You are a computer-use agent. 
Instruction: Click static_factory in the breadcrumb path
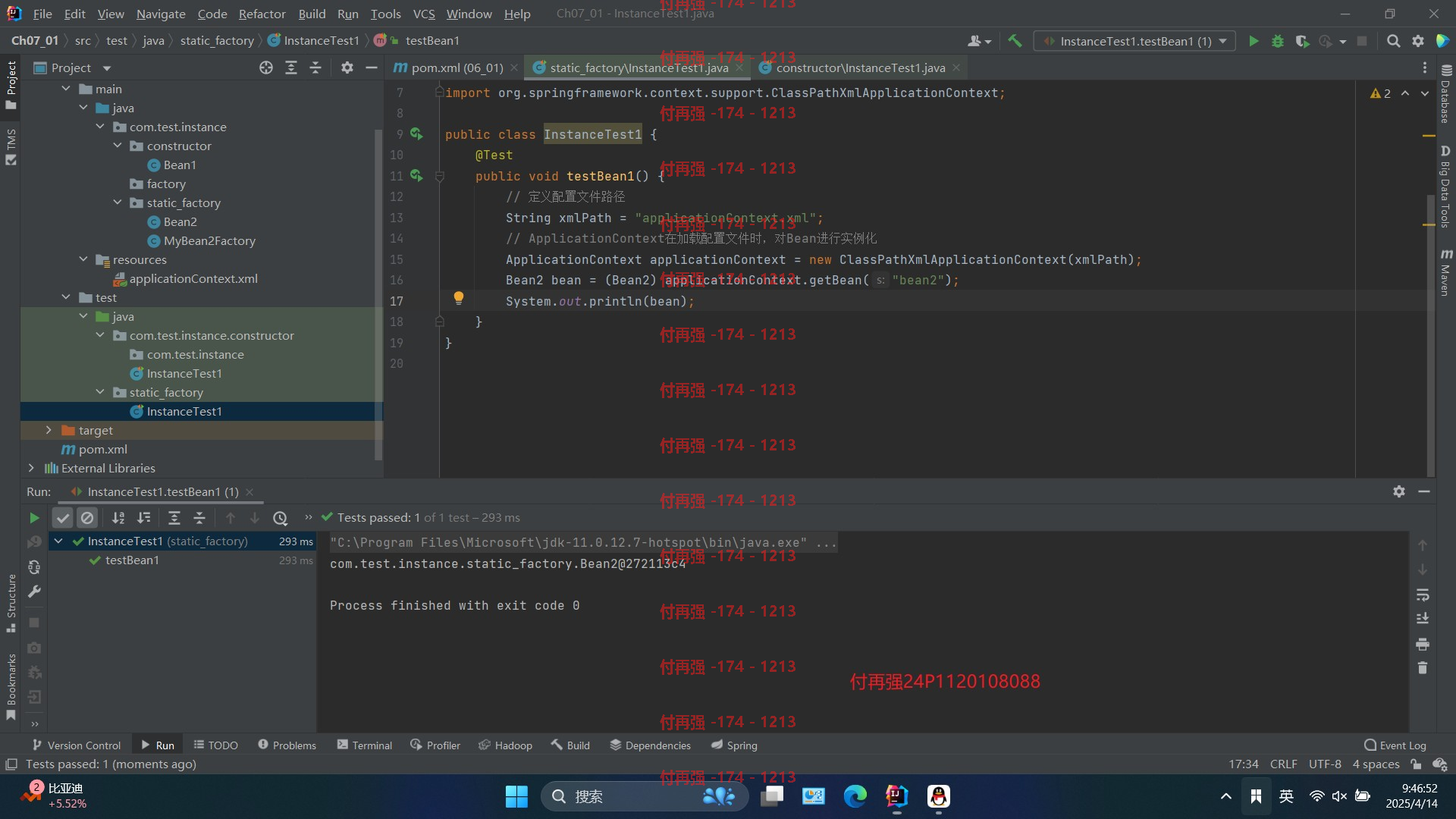(x=217, y=41)
